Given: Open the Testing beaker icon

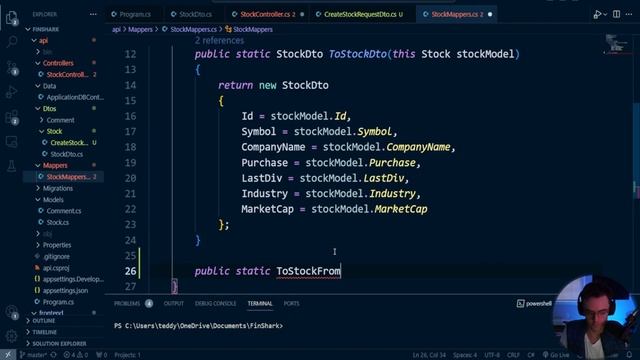Looking at the screenshot, I should [x=11, y=166].
